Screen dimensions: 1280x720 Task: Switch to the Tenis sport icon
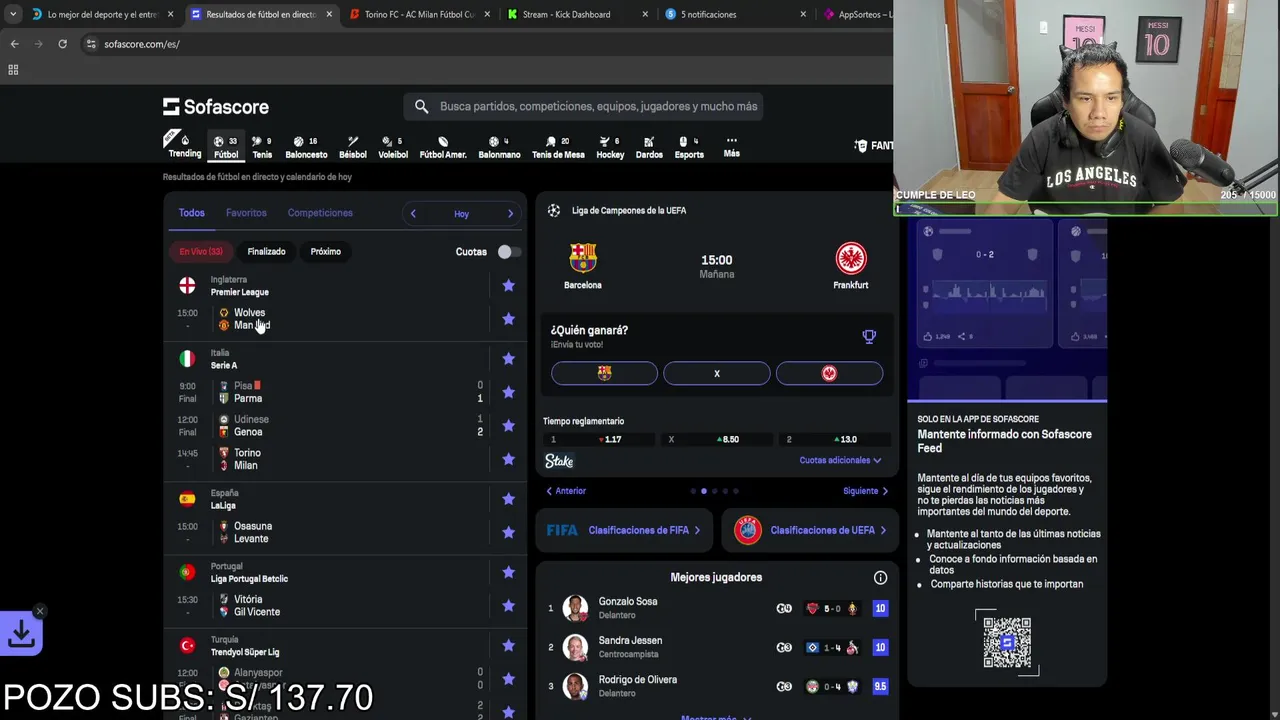262,146
